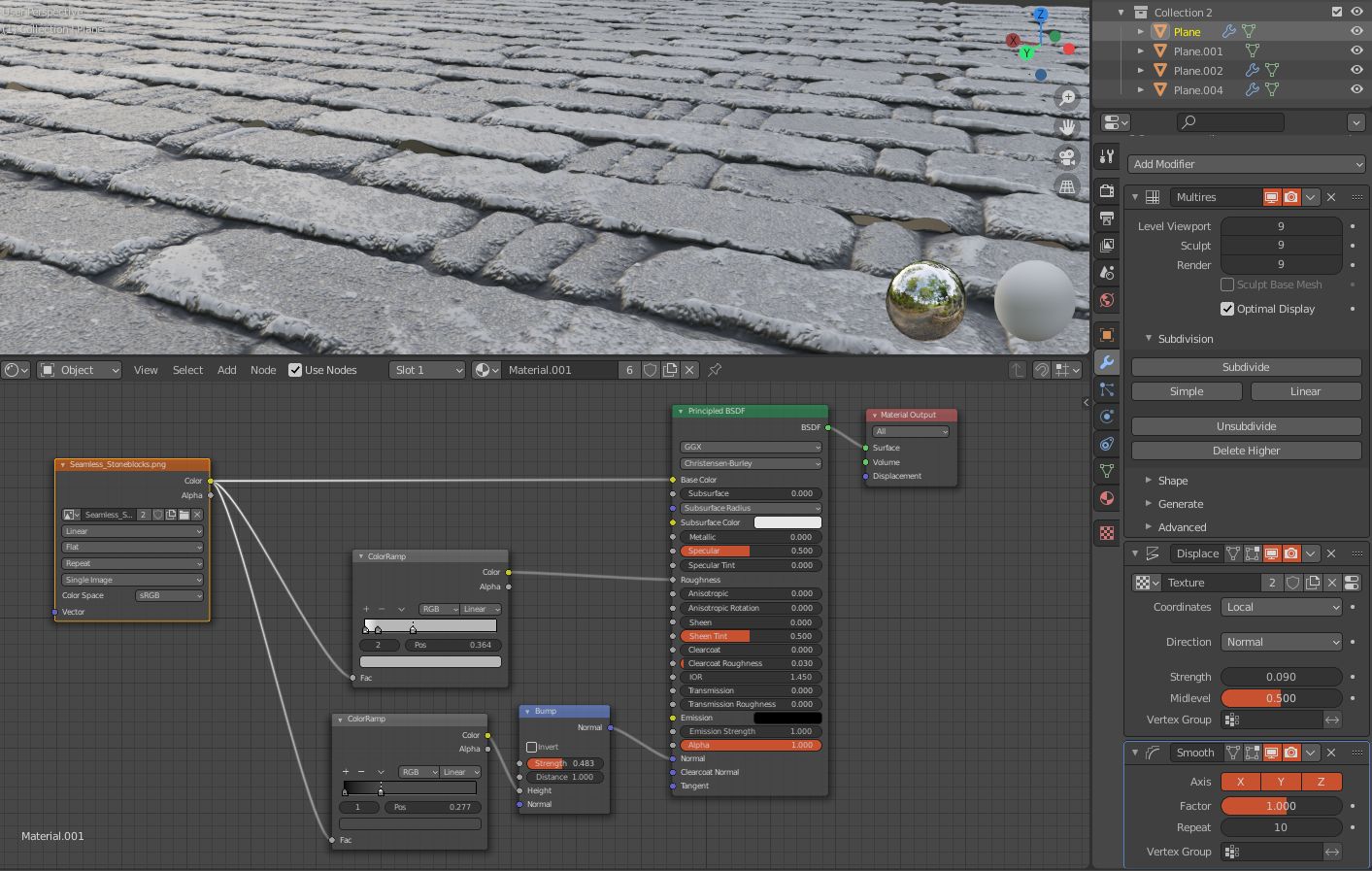
Task: Enable Sculpt Base Mesh checkbox
Action: pyautogui.click(x=1226, y=284)
